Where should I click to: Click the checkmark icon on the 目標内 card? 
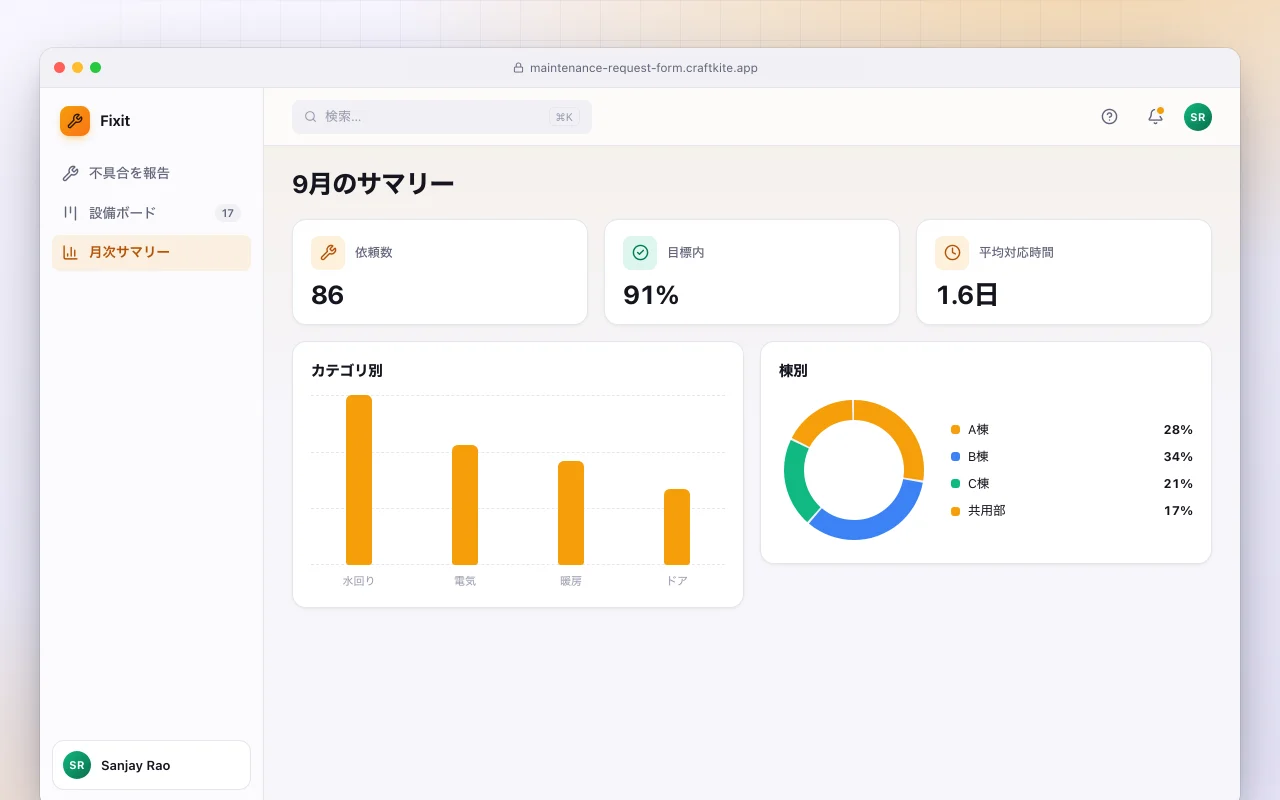[640, 253]
